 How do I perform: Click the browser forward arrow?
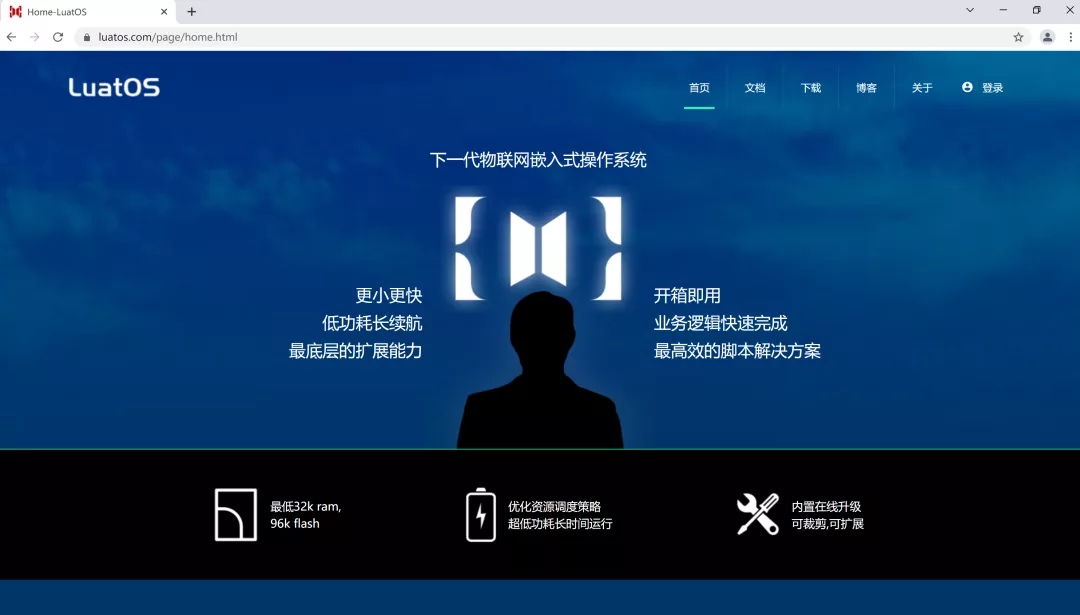click(x=34, y=37)
